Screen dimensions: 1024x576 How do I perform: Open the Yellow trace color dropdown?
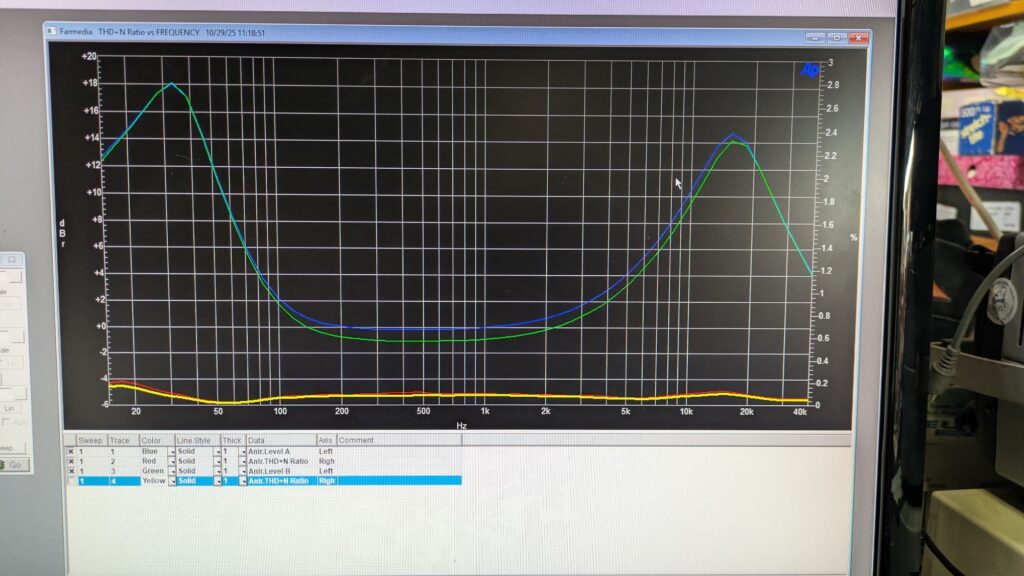click(x=171, y=481)
